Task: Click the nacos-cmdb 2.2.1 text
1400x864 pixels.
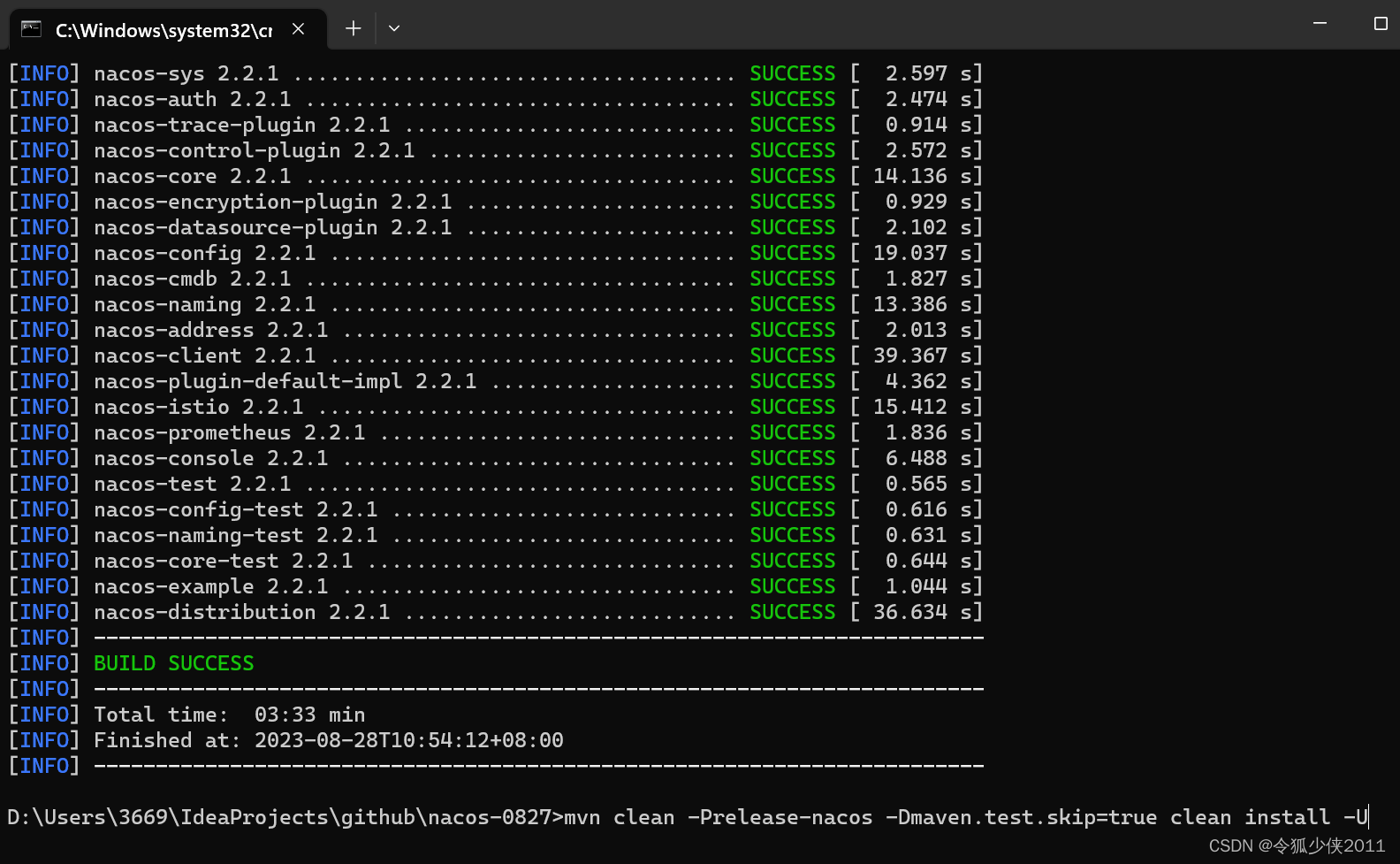Action: click(192, 279)
